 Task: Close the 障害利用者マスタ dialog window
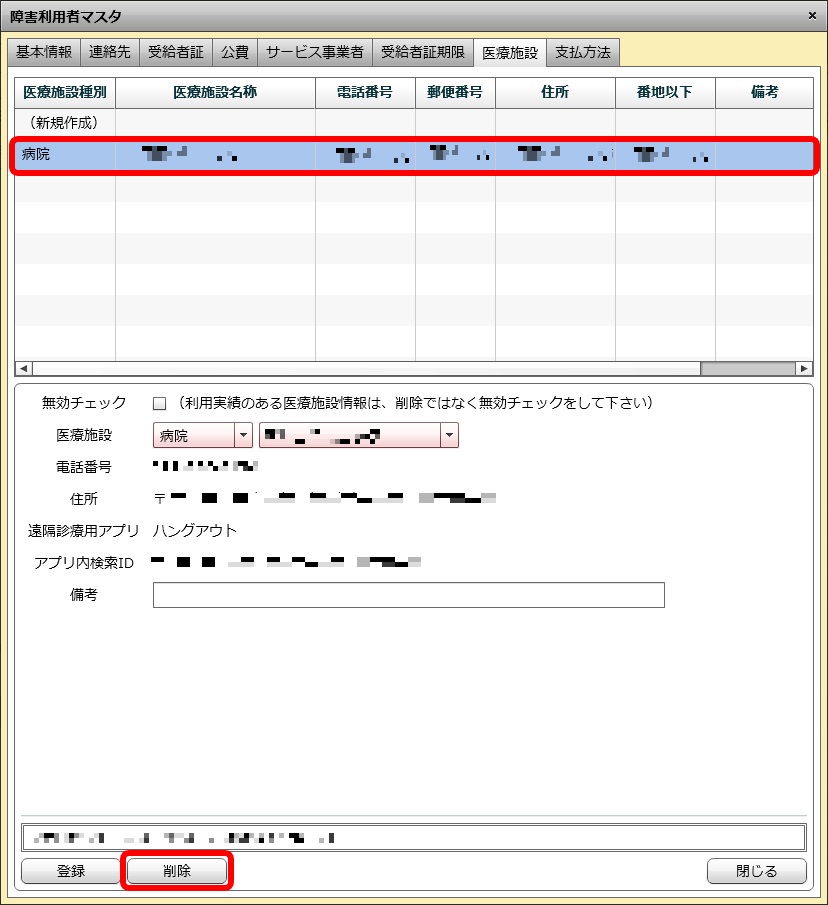click(811, 16)
